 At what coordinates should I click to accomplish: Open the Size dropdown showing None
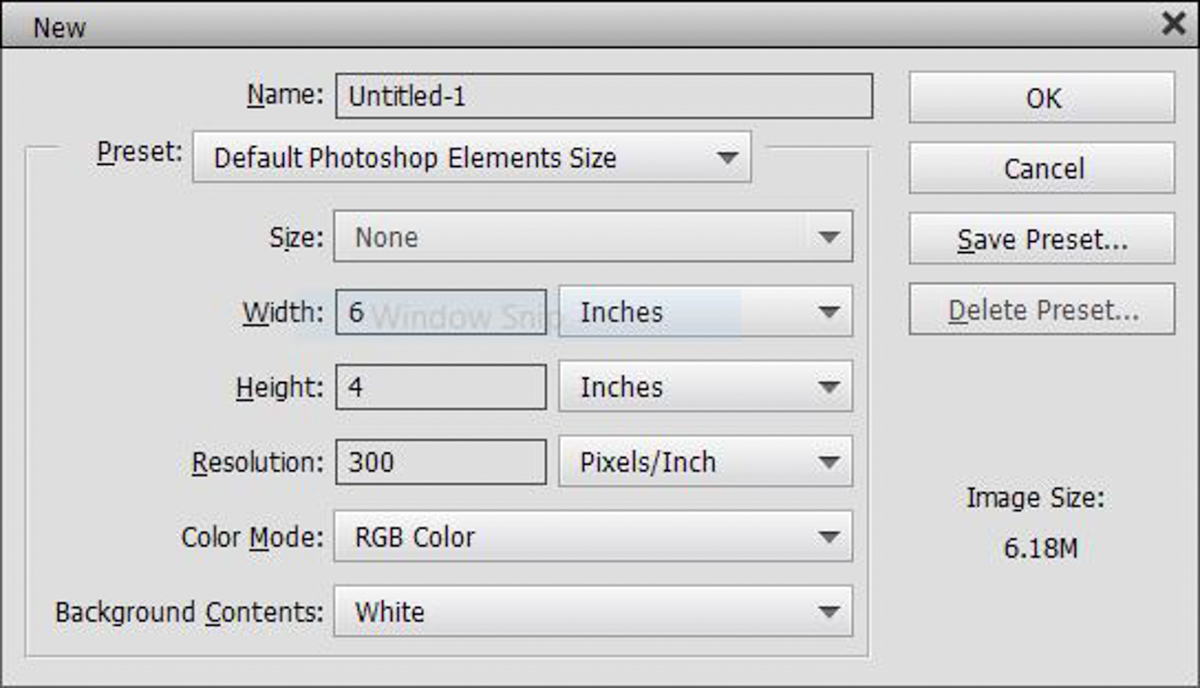point(593,237)
